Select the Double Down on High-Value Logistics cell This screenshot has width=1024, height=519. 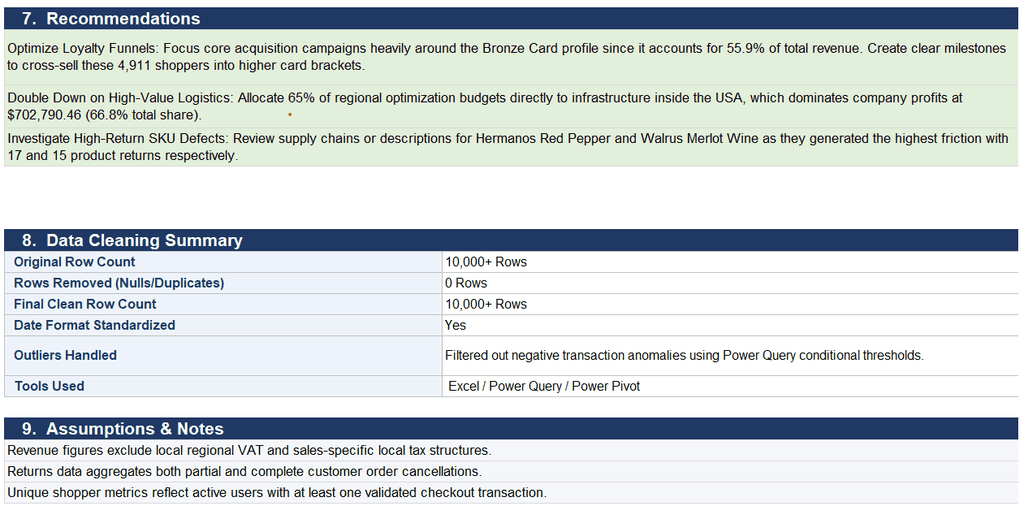(x=511, y=106)
